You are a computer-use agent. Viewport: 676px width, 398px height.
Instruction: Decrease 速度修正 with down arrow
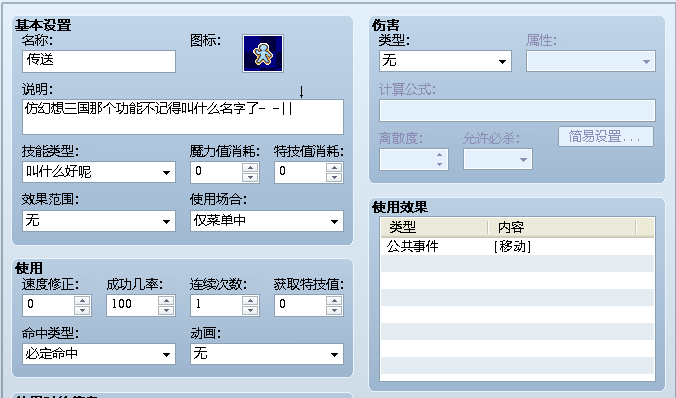point(82,310)
